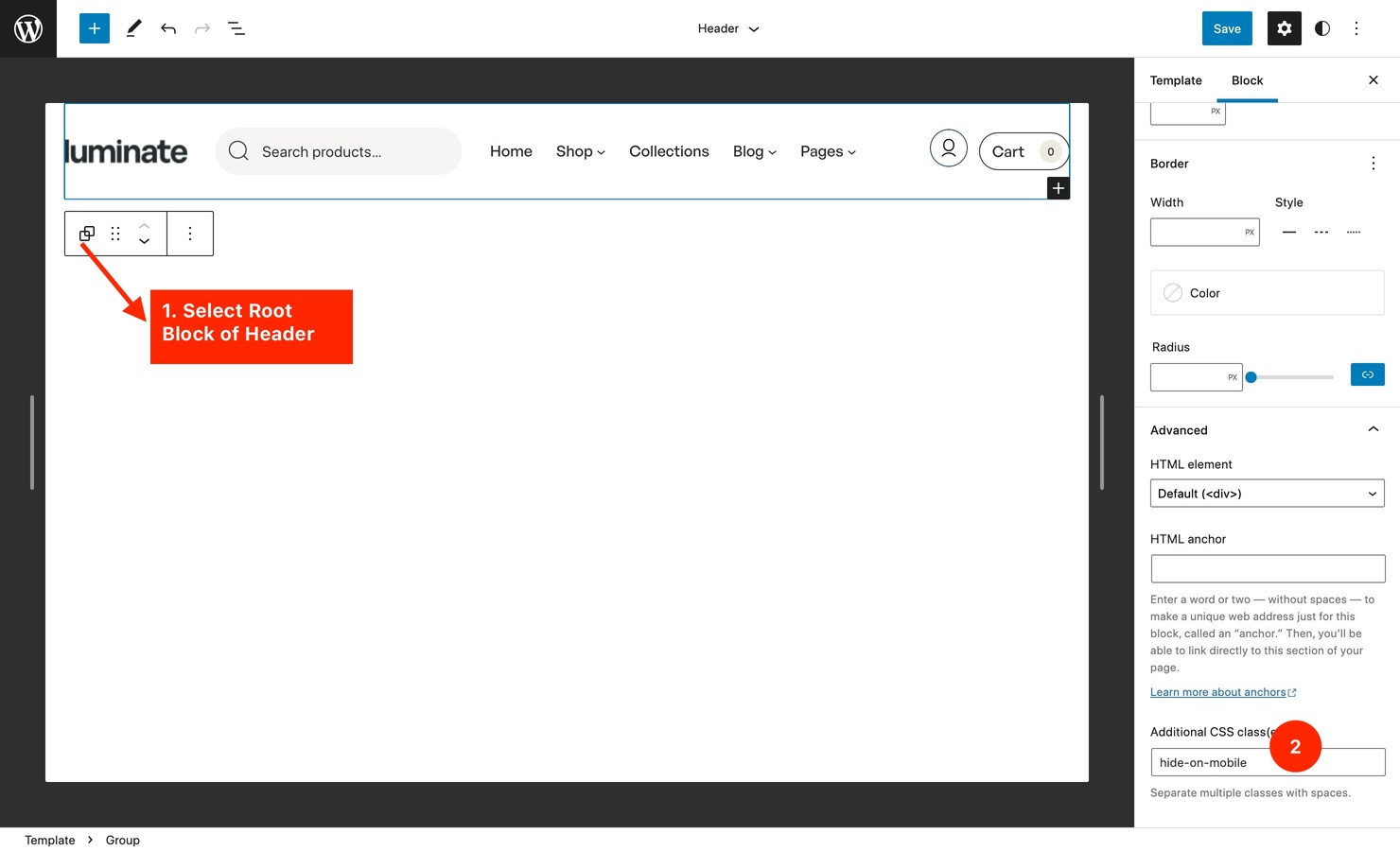The width and height of the screenshot is (1400, 851).
Task: Select the dotted border style
Action: [x=1353, y=232]
